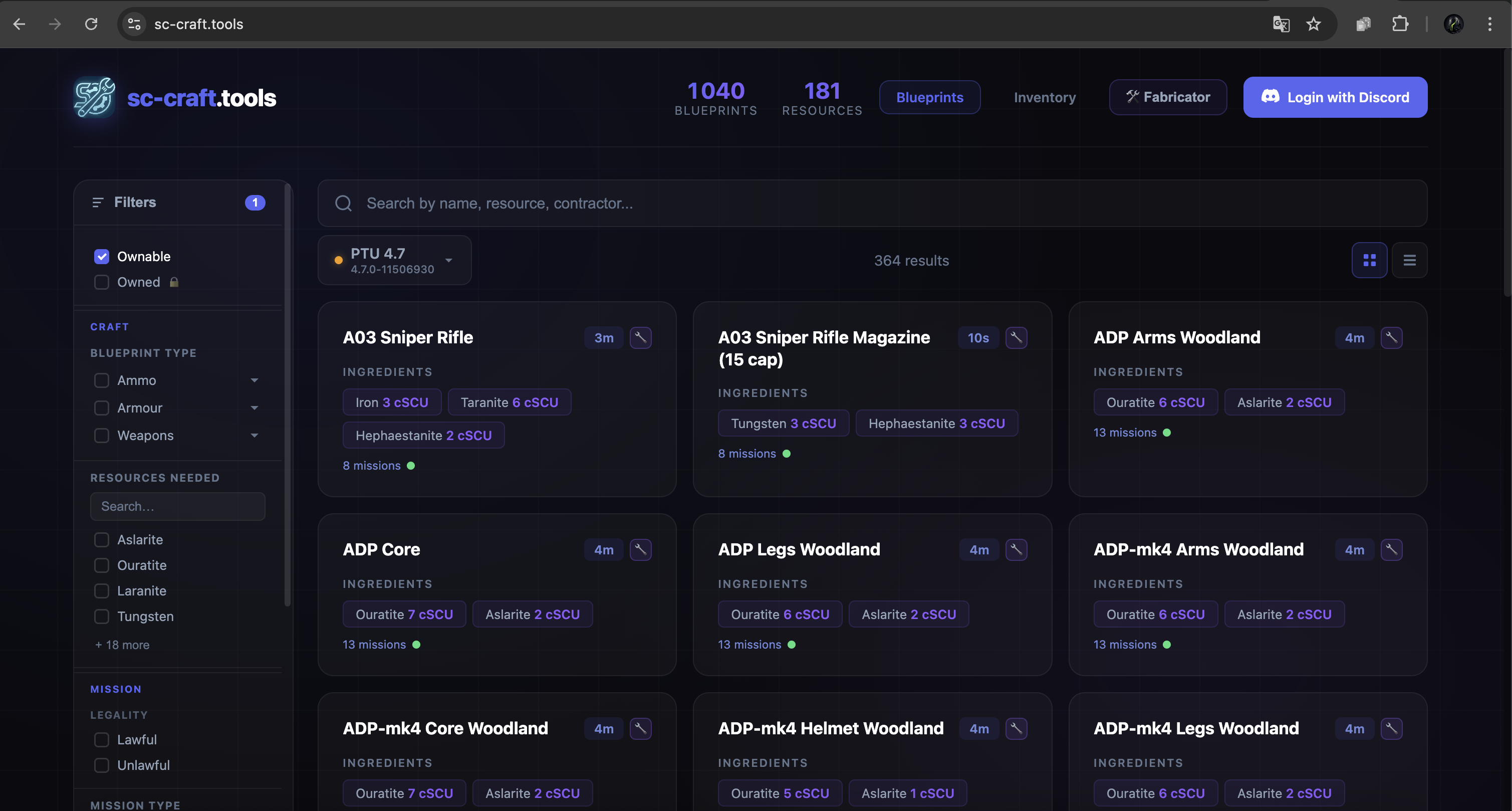Open the Inventory tab
This screenshot has height=811, width=1512.
coord(1044,97)
